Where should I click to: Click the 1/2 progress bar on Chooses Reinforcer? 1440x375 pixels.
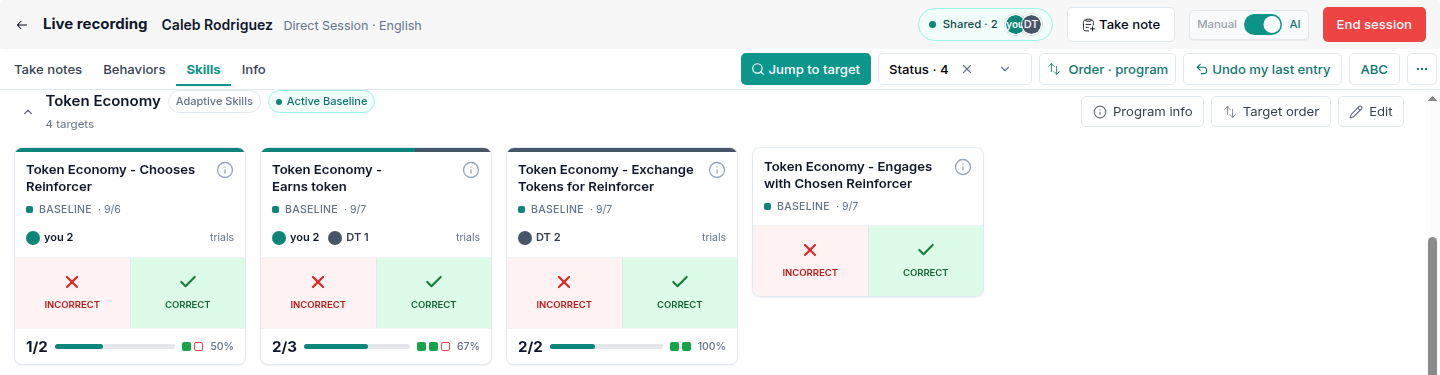115,346
